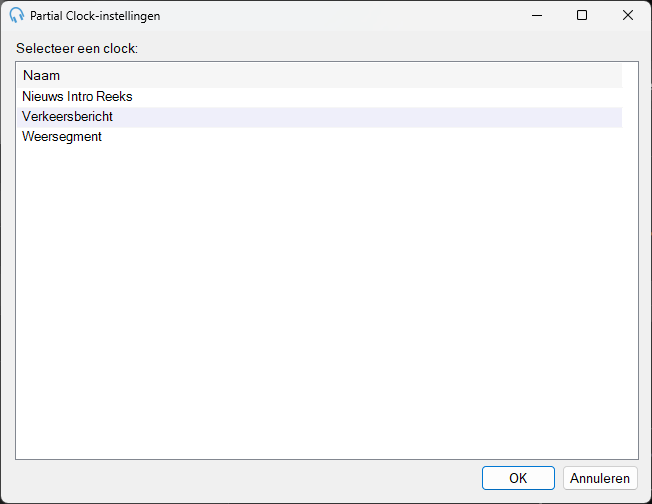Close the dialog with the X icon
The height and width of the screenshot is (504, 652).
627,15
